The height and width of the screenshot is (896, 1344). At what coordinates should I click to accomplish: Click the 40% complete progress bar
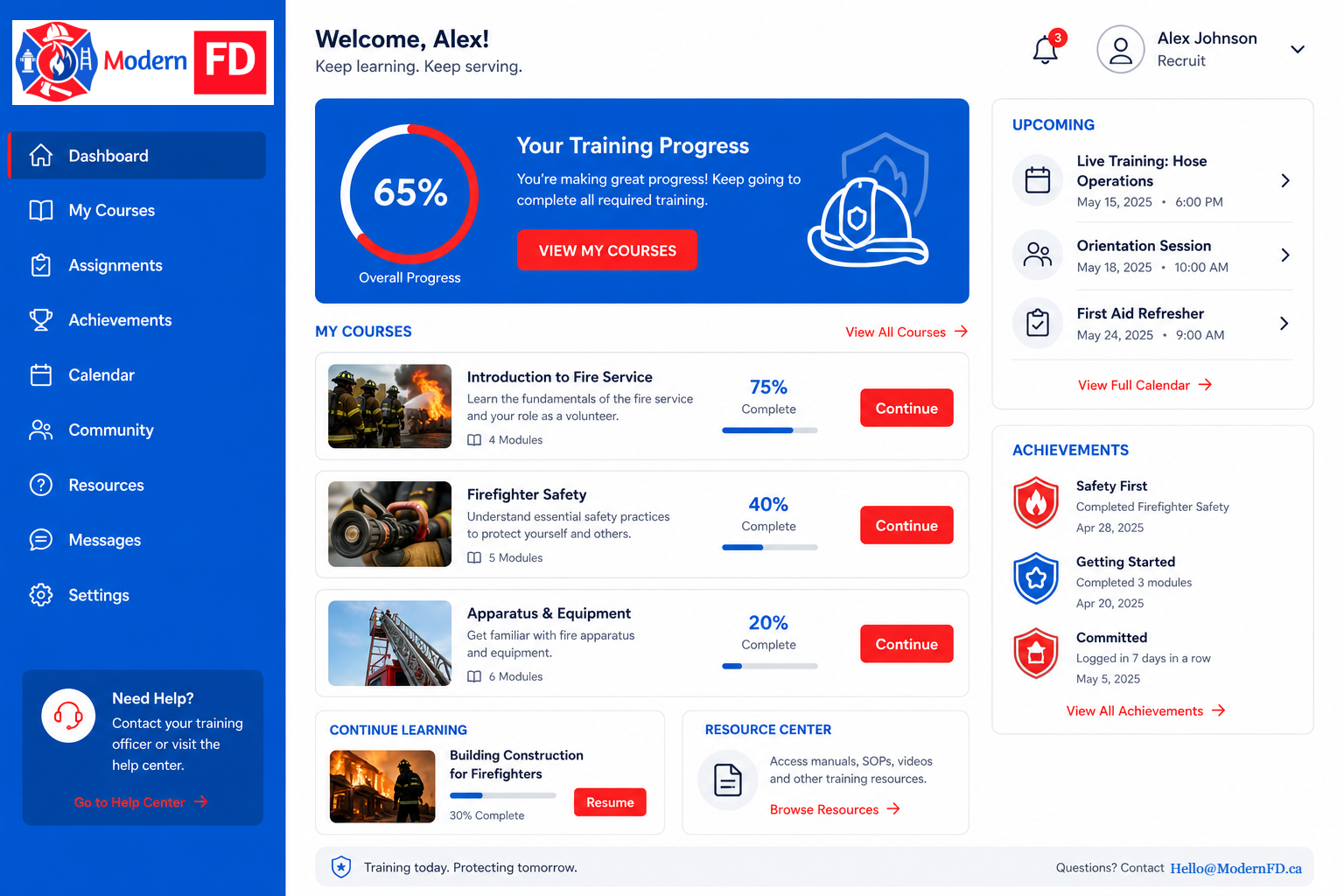click(x=769, y=548)
